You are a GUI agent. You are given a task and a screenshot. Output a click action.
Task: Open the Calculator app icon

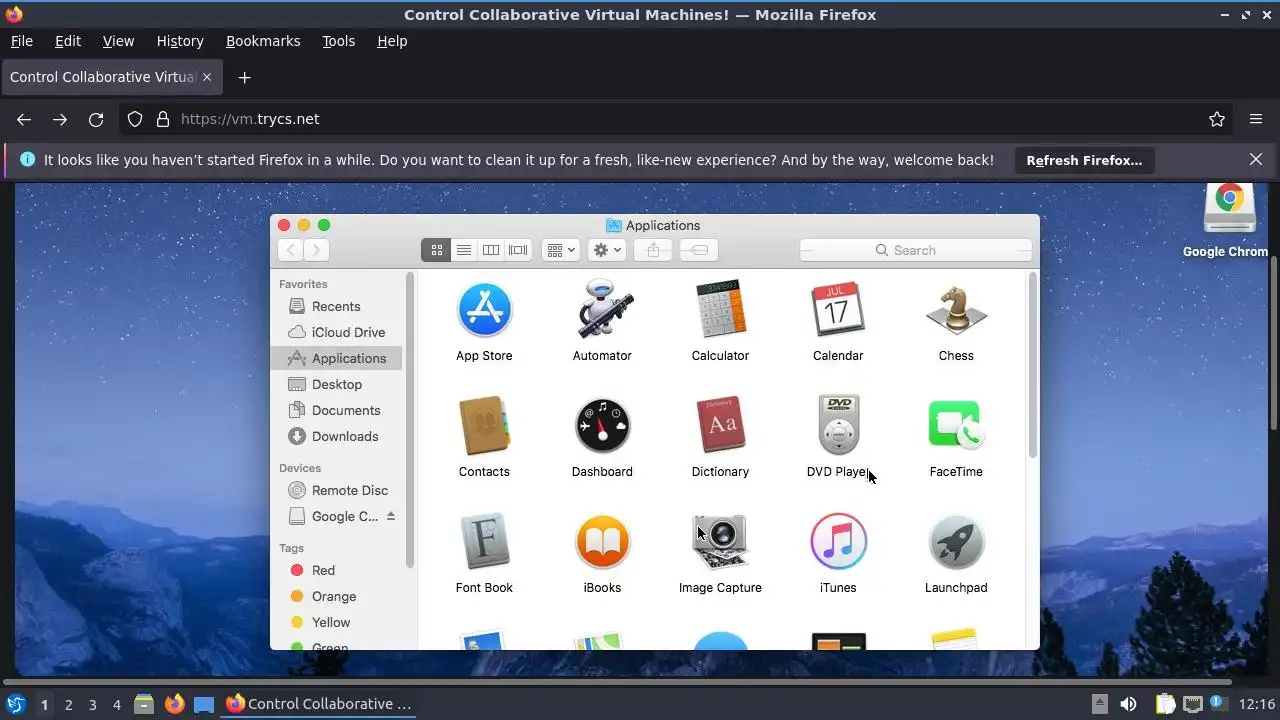tap(720, 310)
